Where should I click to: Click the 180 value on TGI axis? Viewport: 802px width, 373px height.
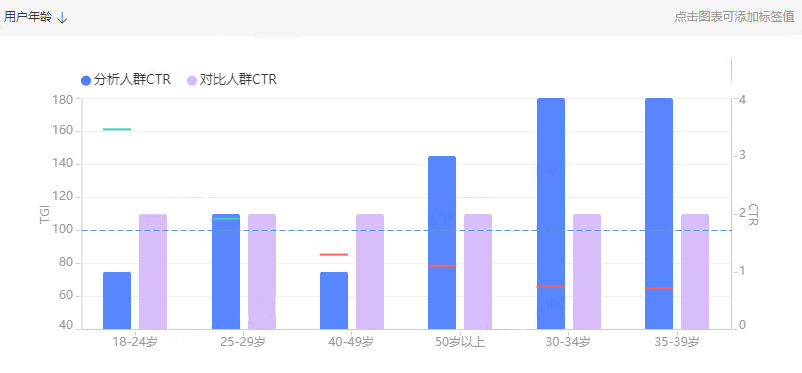(62, 99)
